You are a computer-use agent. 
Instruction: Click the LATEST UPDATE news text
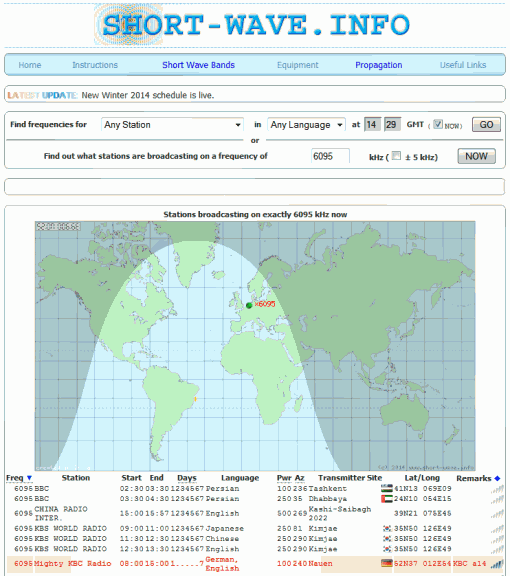click(111, 95)
